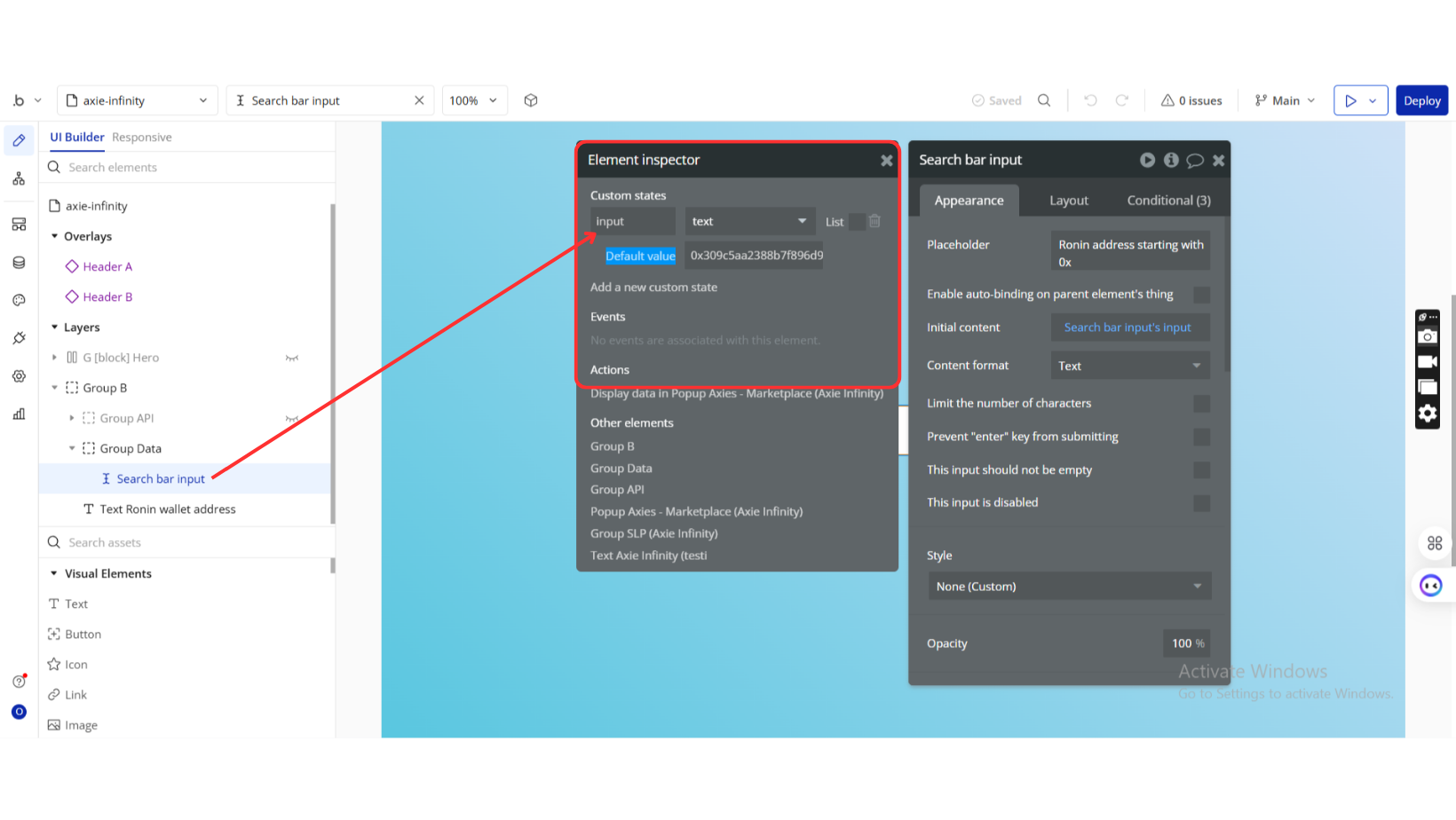Open the Main branch dropdown
This screenshot has width=1456, height=820.
click(x=1285, y=100)
